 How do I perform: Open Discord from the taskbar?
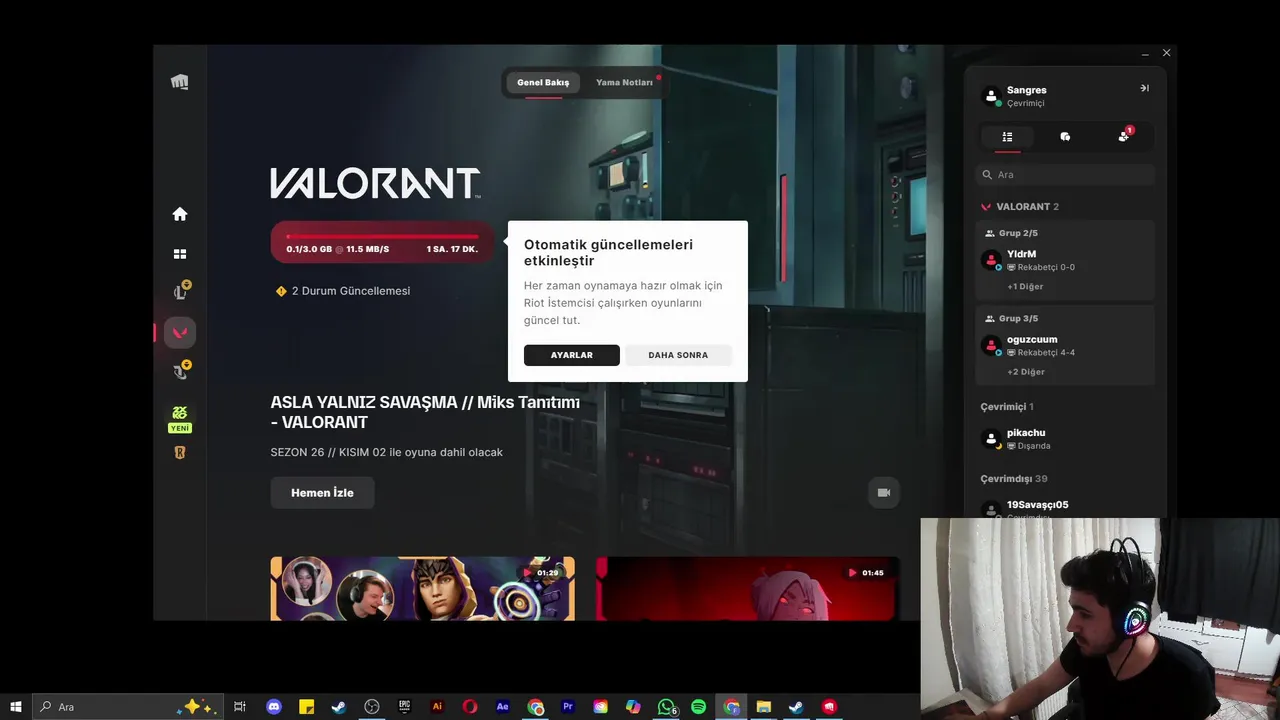pyautogui.click(x=274, y=706)
